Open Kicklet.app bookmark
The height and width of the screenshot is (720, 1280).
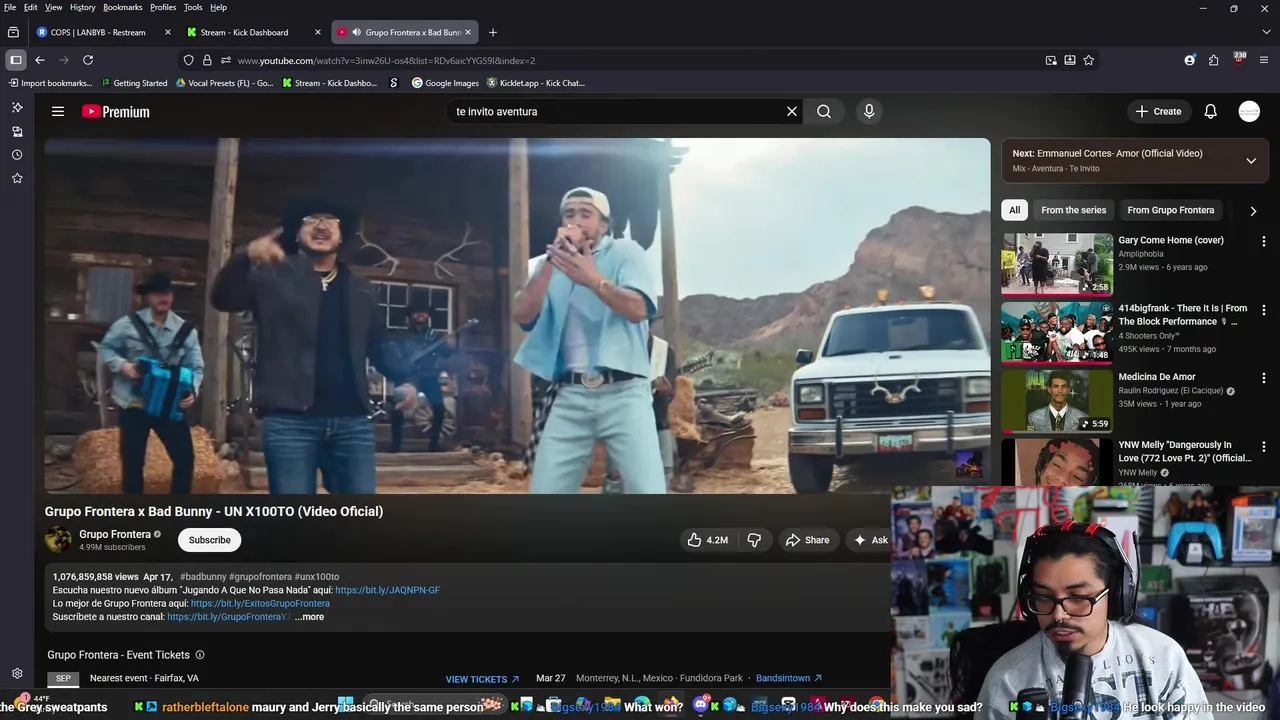(536, 83)
